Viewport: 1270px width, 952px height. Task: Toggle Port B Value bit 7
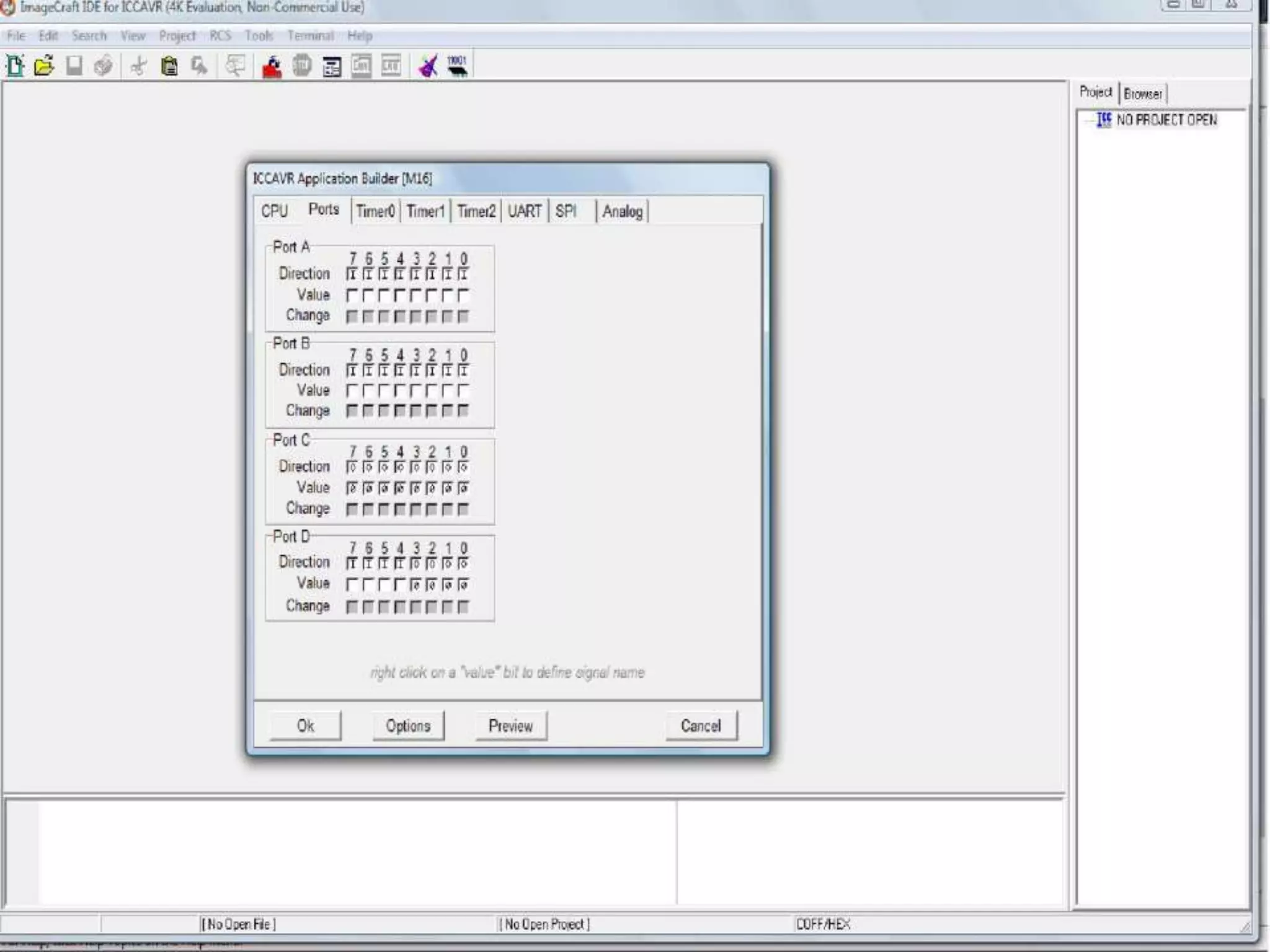352,390
